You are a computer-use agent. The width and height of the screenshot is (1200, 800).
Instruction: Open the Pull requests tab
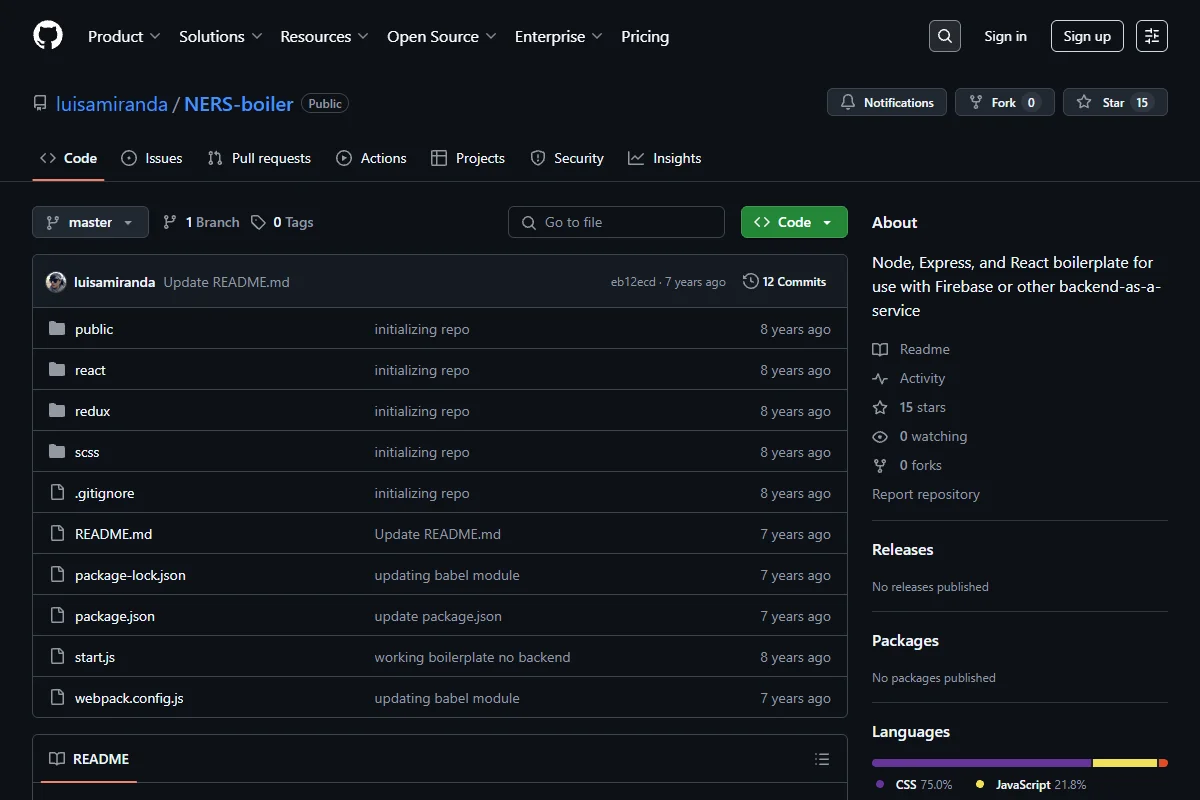(259, 158)
